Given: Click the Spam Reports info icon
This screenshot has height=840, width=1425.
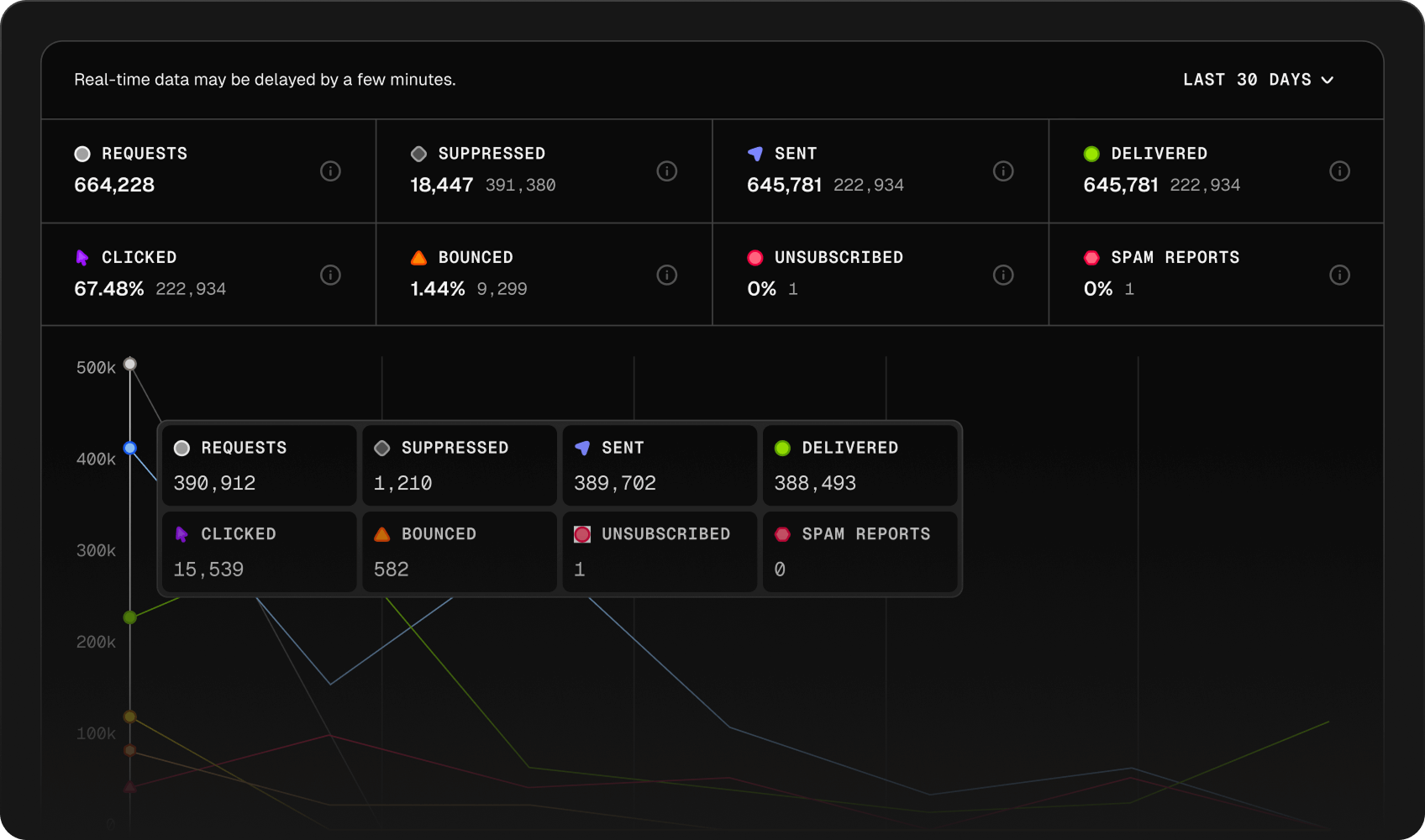Looking at the screenshot, I should 1339,275.
